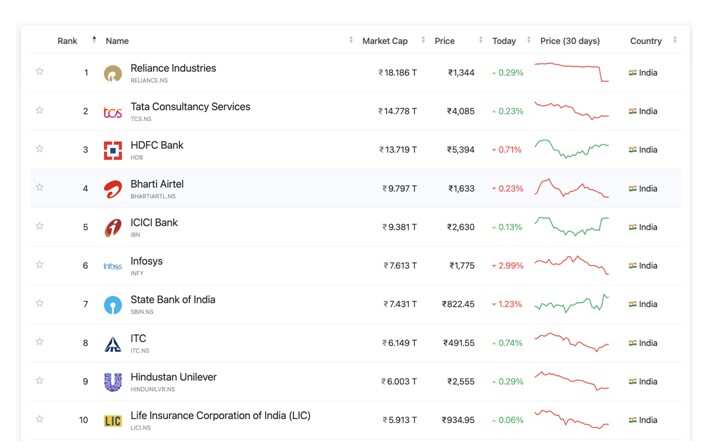Screen dimensions: 722x447
Task: Open Tata Consultancy Services company page
Action: [190, 107]
